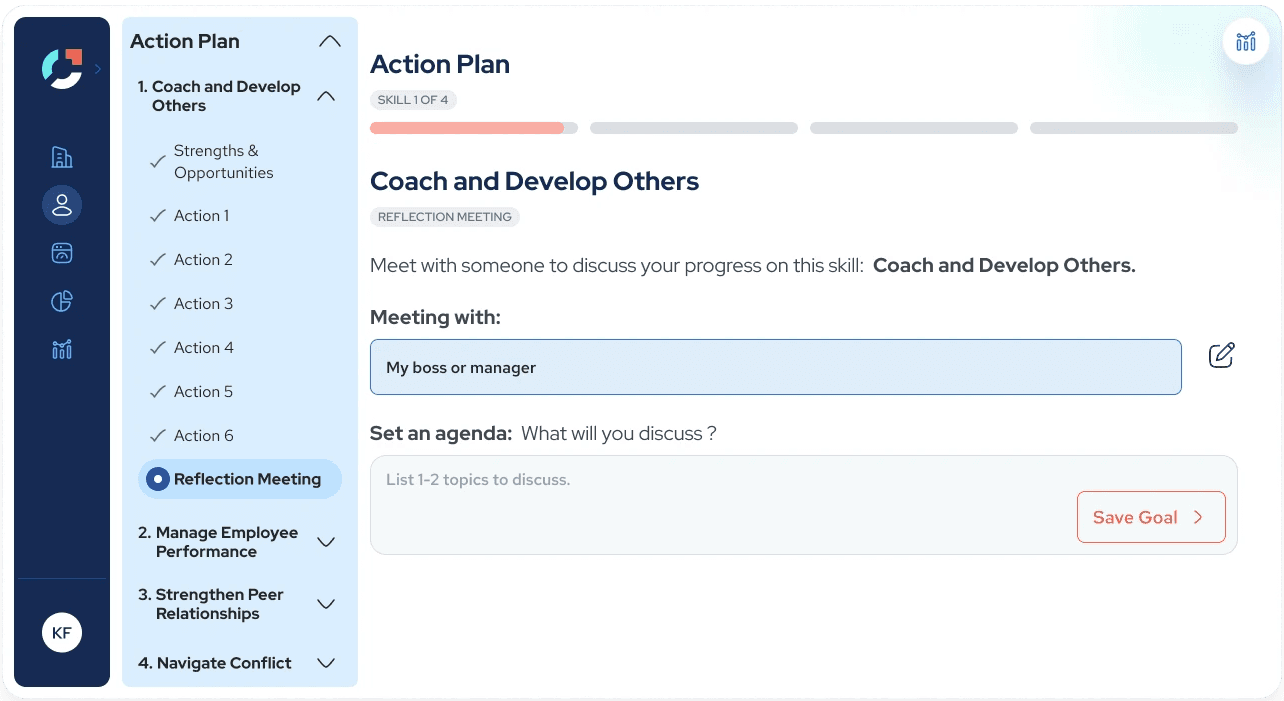Open the dashboard gauge sidebar icon
This screenshot has height=701, width=1284.
[x=62, y=253]
